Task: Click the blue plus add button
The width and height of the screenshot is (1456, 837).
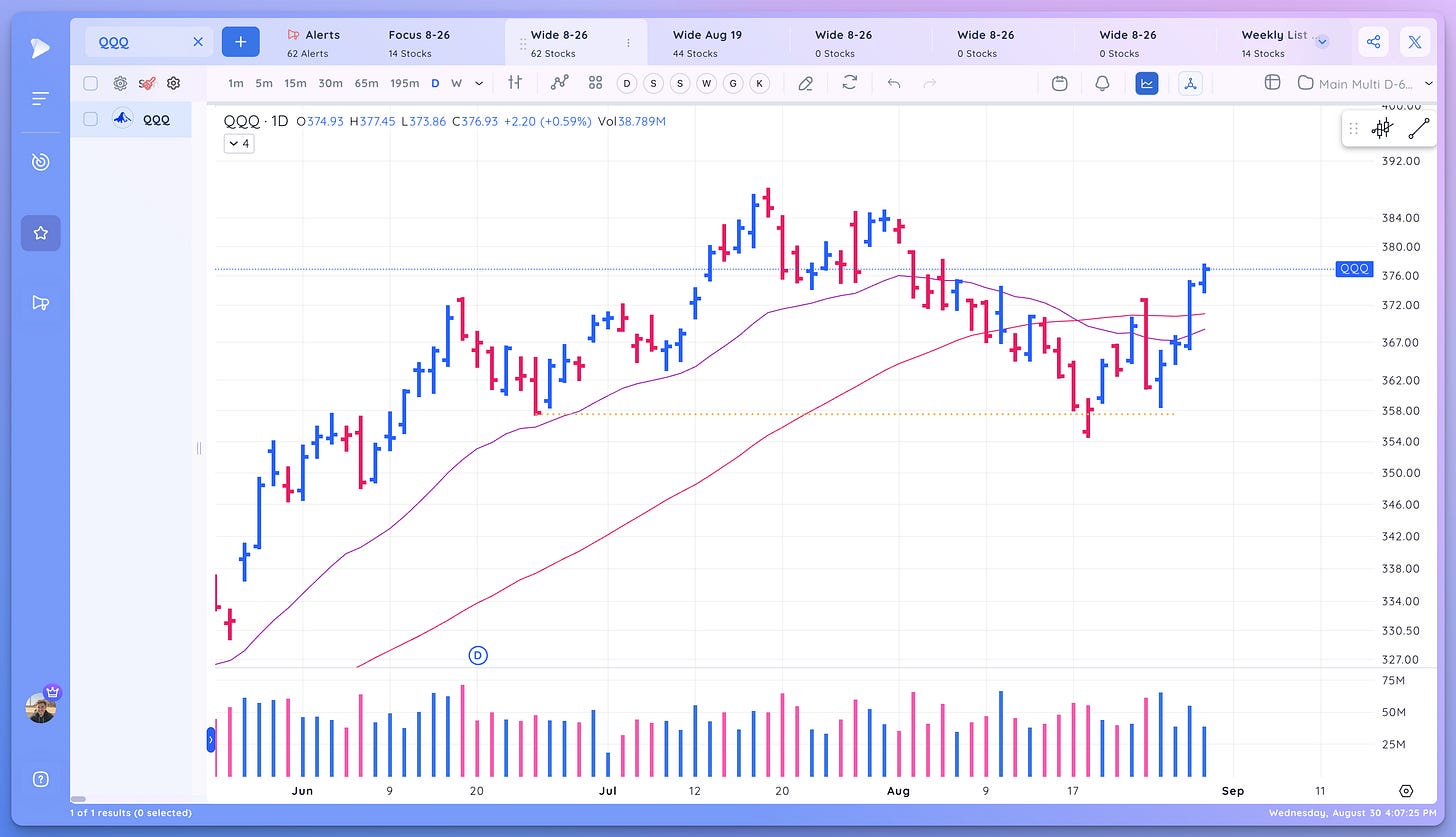Action: tap(241, 42)
